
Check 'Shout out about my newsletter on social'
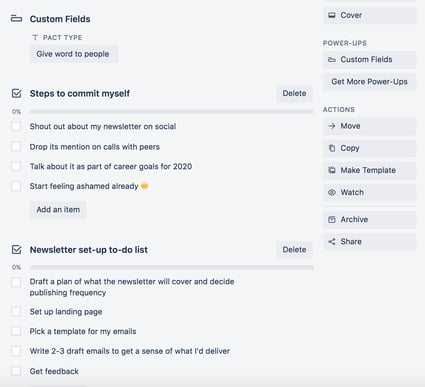pyautogui.click(x=16, y=126)
